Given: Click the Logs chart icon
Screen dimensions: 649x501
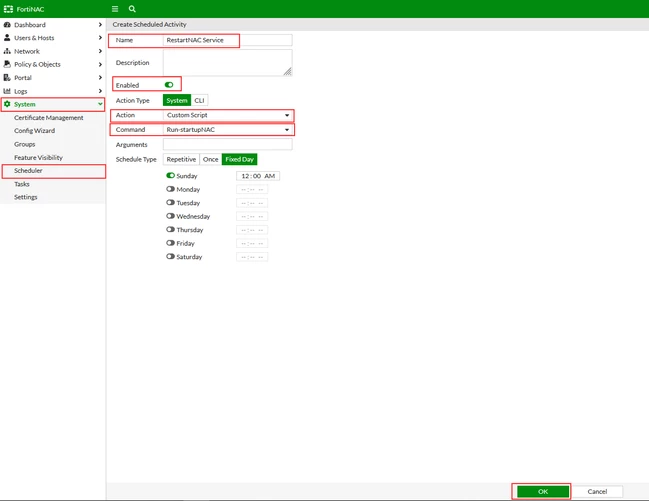Looking at the screenshot, I should [7, 91].
